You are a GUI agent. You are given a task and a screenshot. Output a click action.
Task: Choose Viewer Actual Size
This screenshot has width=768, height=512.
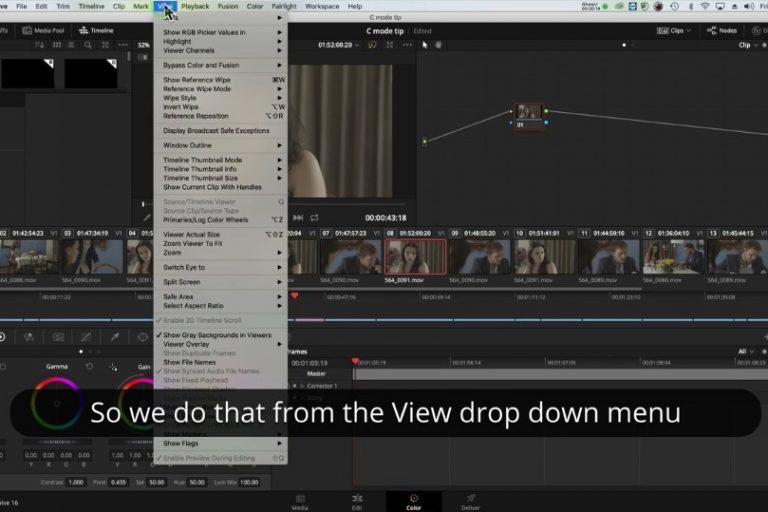point(220,235)
